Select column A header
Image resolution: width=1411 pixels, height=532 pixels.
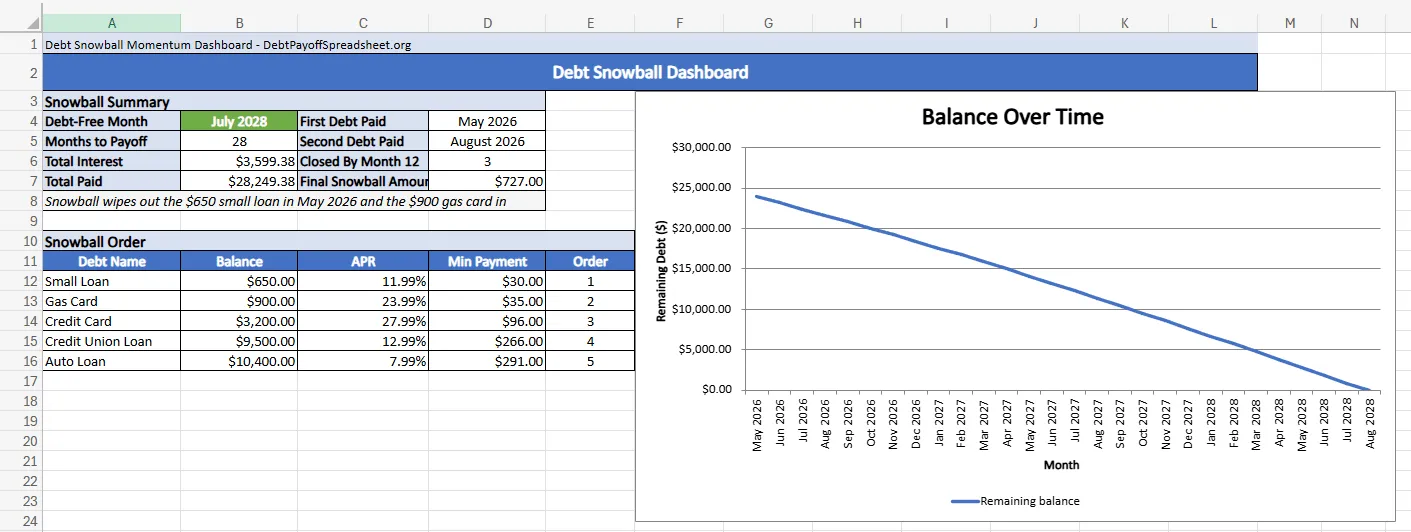pyautogui.click(x=111, y=23)
